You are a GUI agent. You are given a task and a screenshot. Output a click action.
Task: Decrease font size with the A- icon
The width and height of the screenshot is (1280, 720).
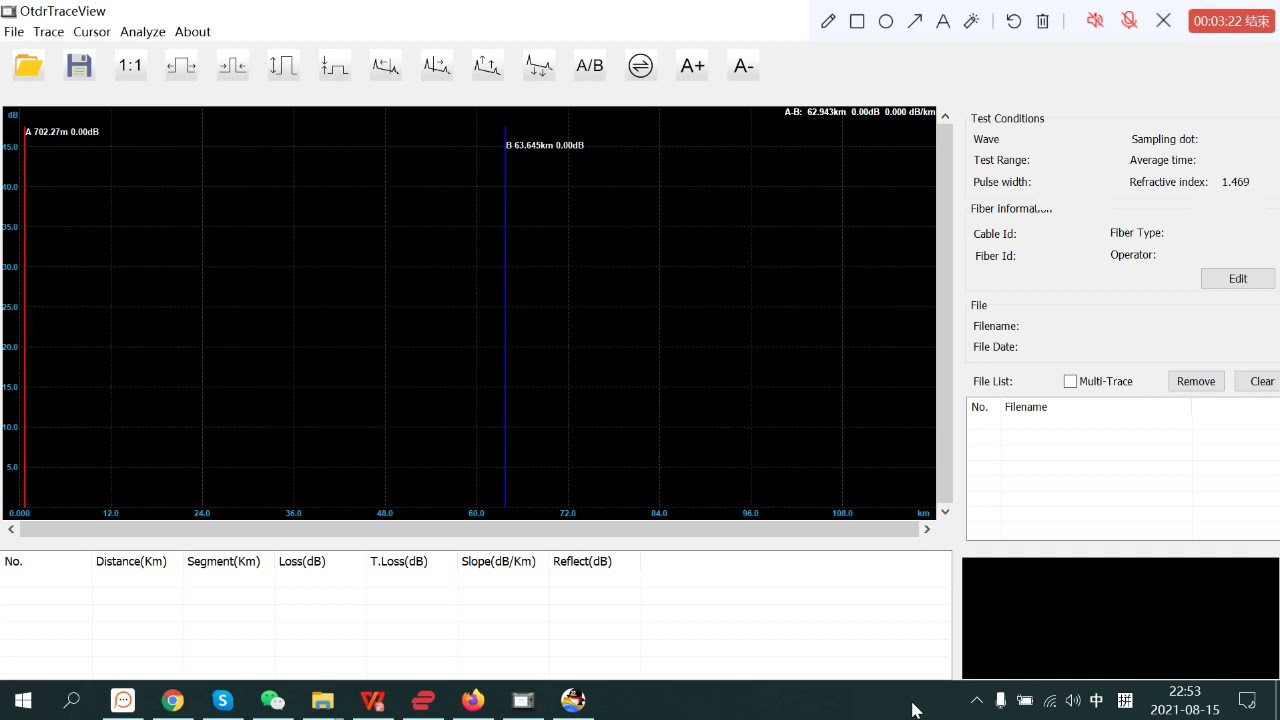click(743, 66)
